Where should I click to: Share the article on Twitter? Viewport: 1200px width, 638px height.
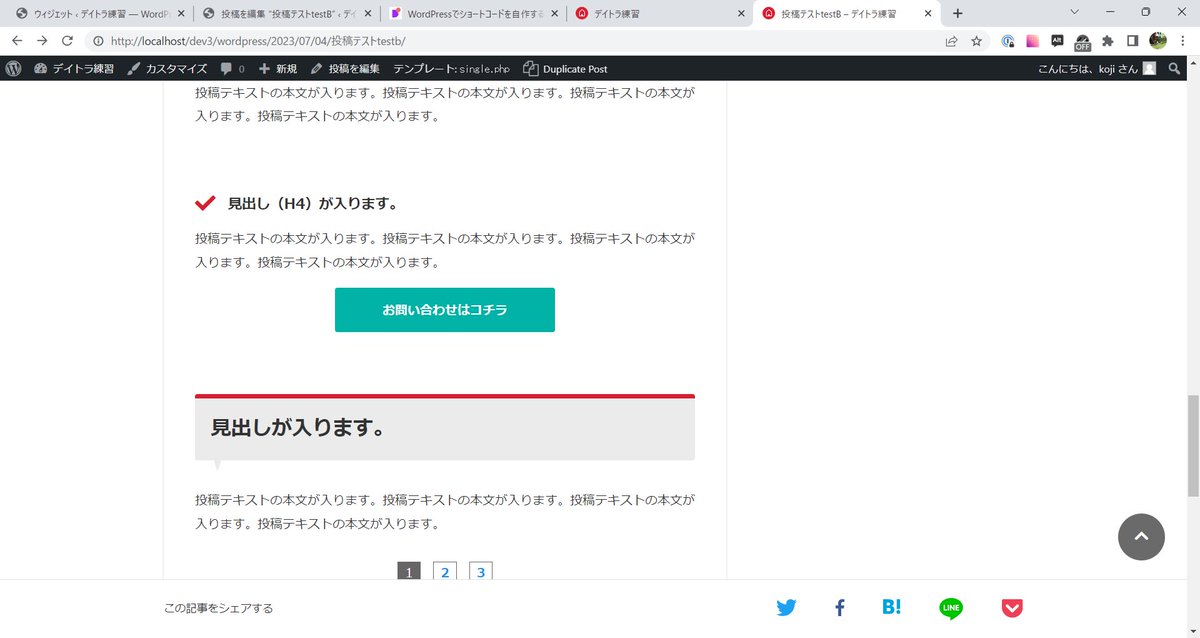[x=786, y=607]
